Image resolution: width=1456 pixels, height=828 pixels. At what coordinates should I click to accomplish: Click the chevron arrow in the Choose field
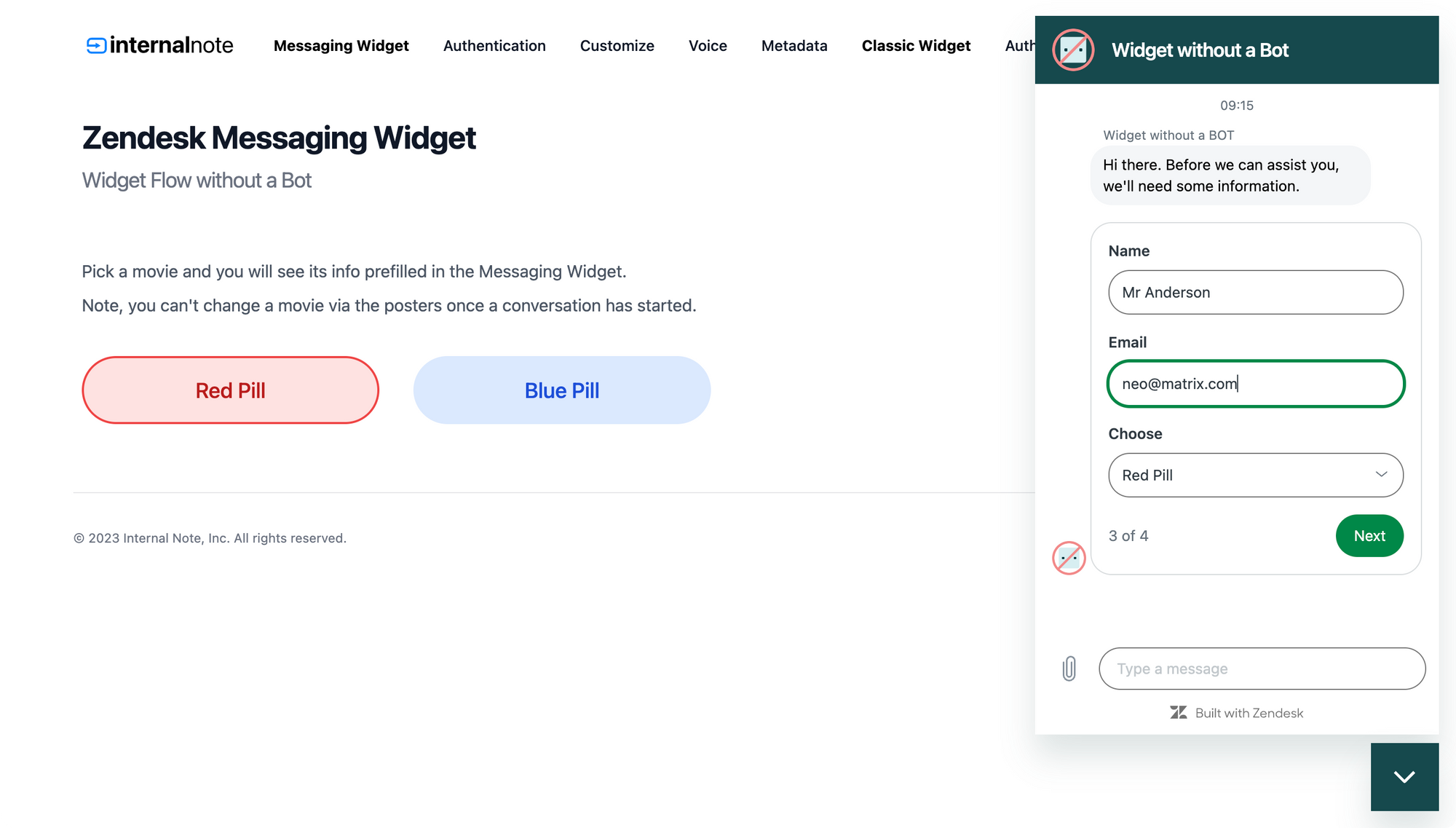pos(1381,475)
